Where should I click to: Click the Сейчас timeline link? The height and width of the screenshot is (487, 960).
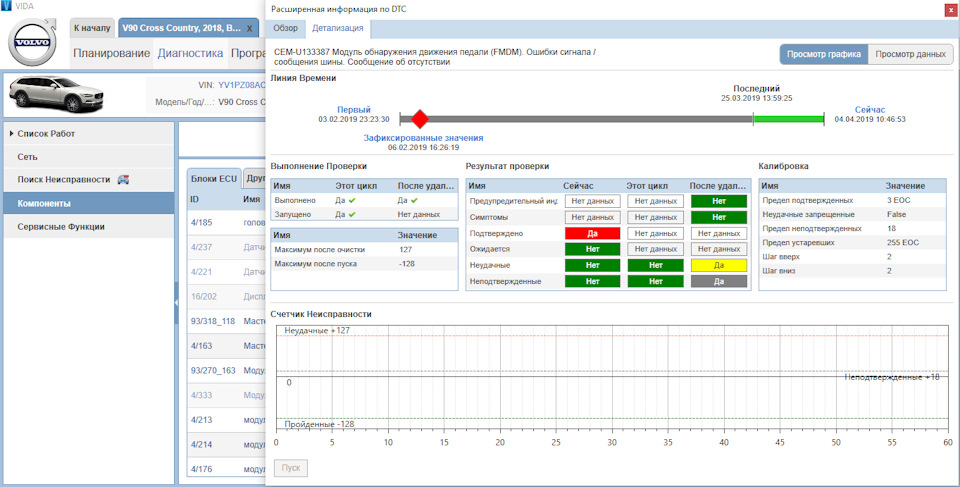870,110
